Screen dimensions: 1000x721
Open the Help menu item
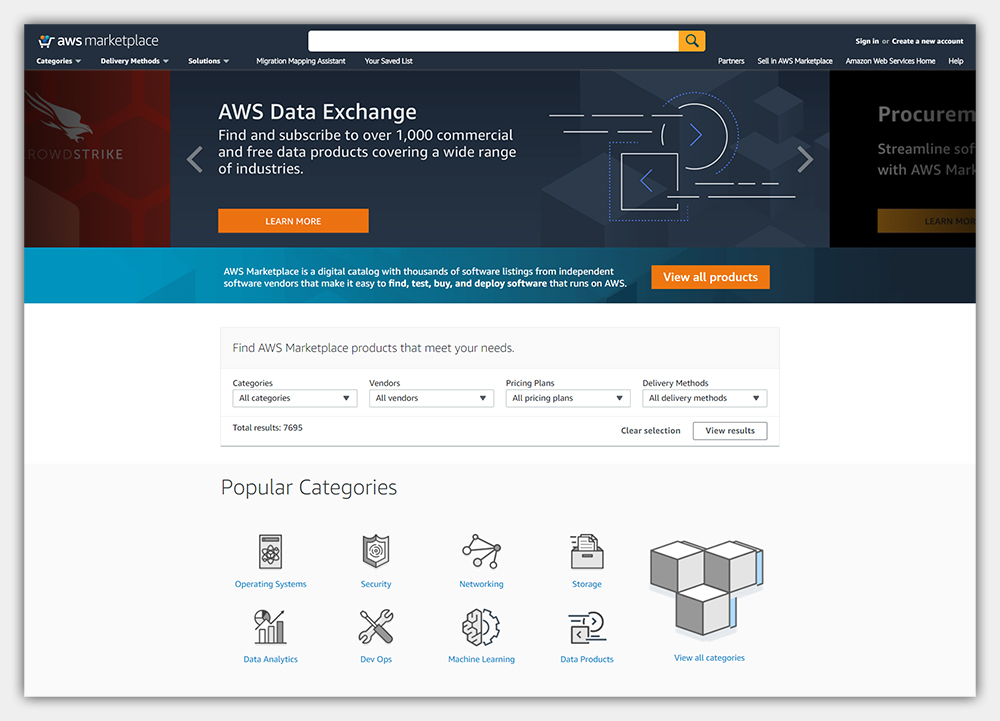point(955,61)
